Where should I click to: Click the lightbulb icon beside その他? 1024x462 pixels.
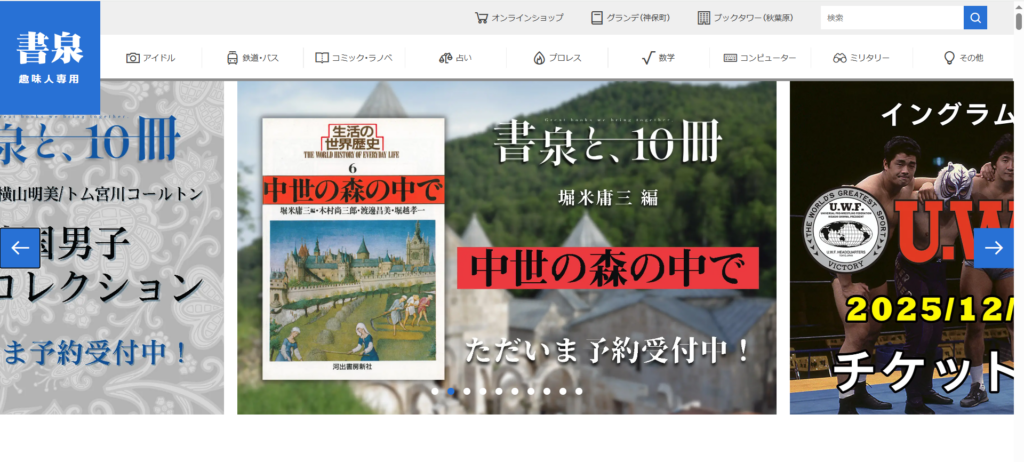point(949,58)
